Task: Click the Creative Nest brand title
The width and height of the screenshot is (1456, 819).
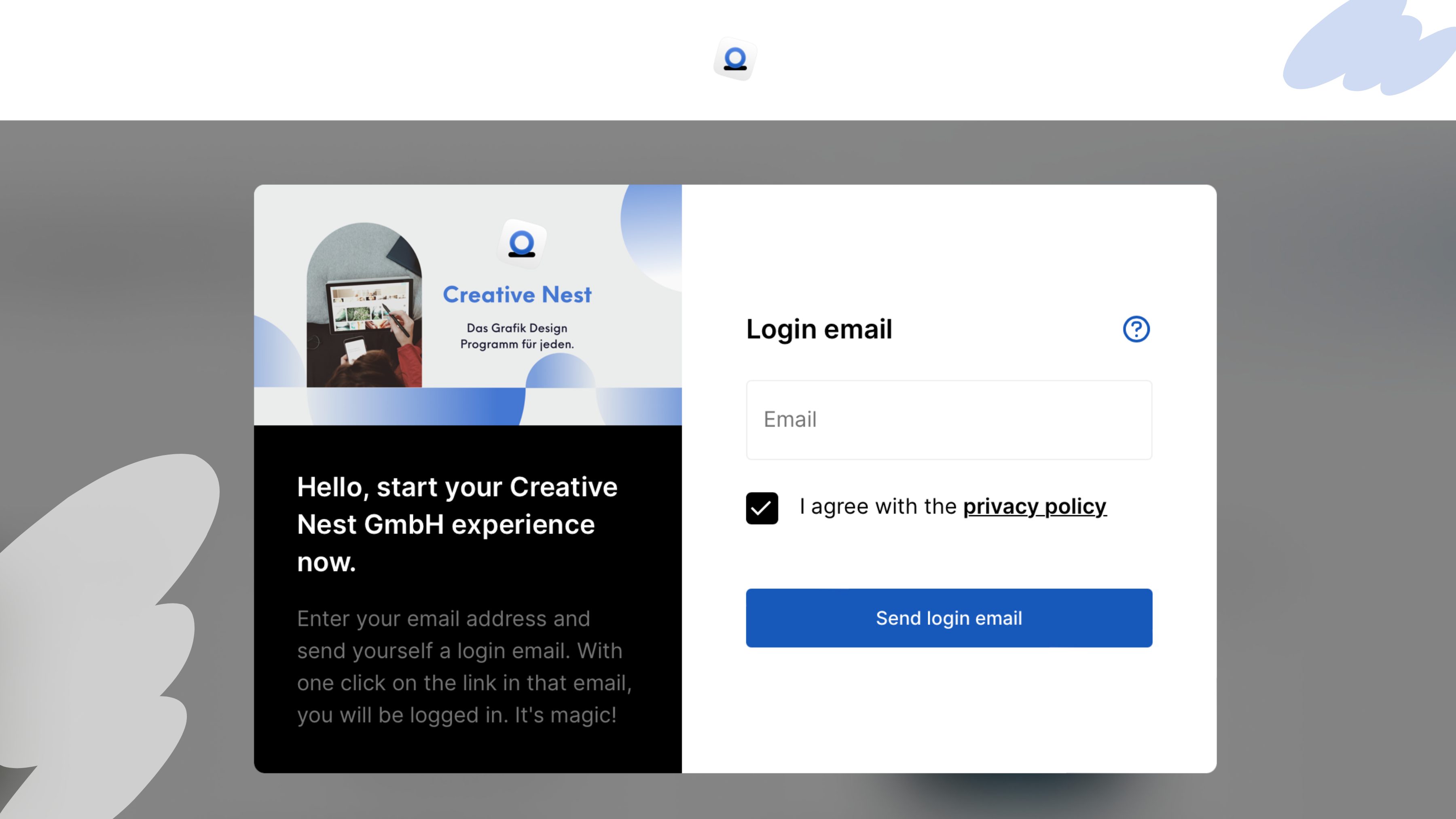Action: 516,294
